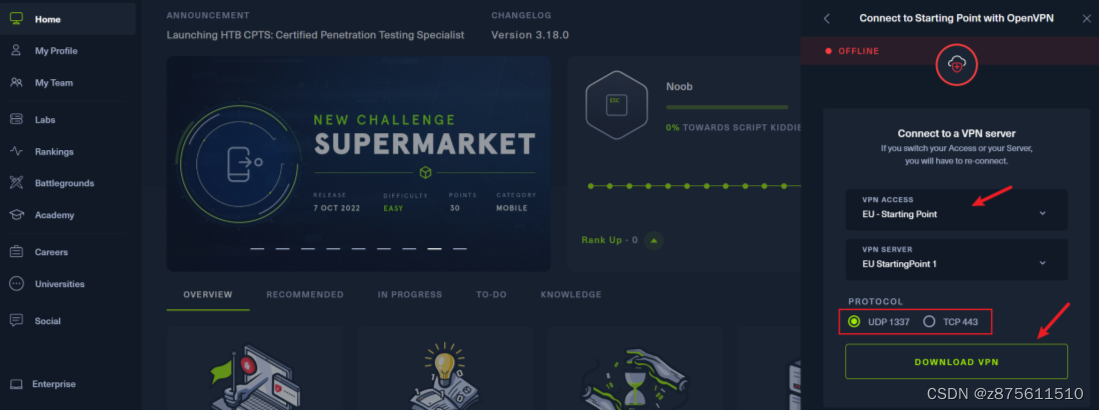This screenshot has width=1099, height=410.
Task: Open the HTB CPTS announcement link
Action: [315, 34]
